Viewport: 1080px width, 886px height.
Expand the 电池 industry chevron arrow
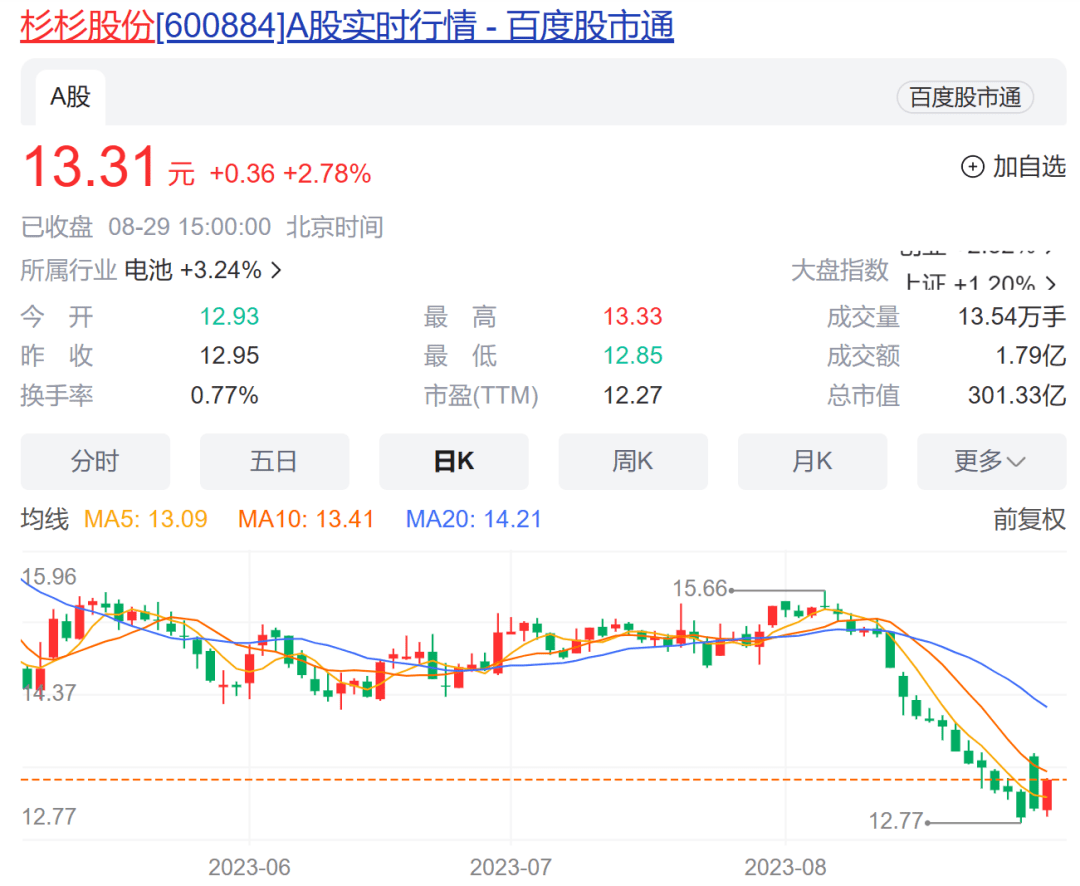tap(277, 270)
